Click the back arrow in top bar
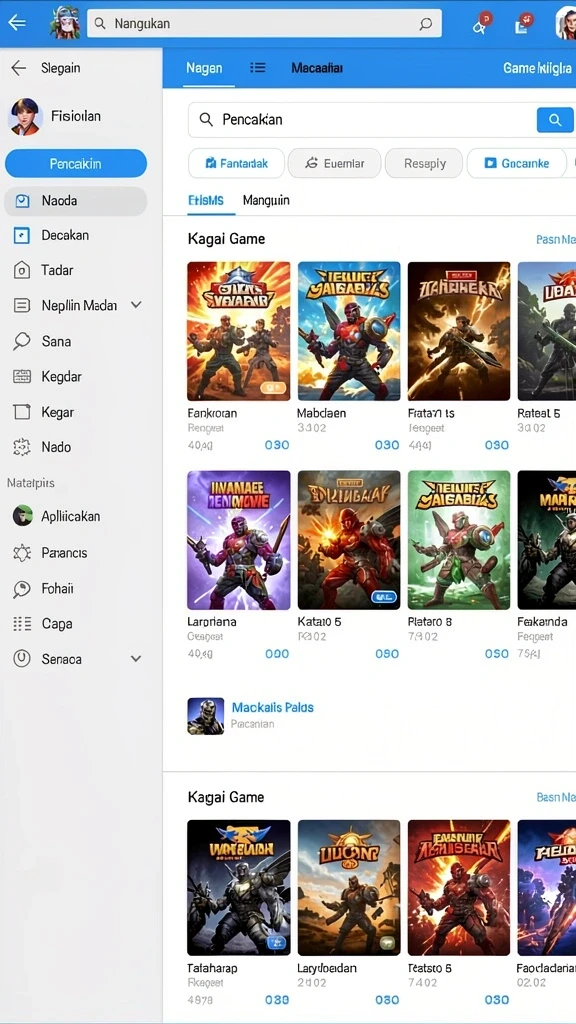Screen dimensions: 576x1024 tap(16, 23)
